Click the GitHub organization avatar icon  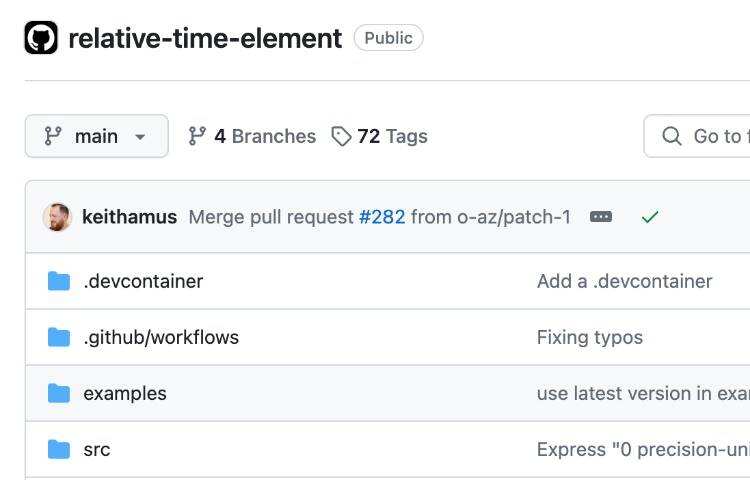[41, 38]
